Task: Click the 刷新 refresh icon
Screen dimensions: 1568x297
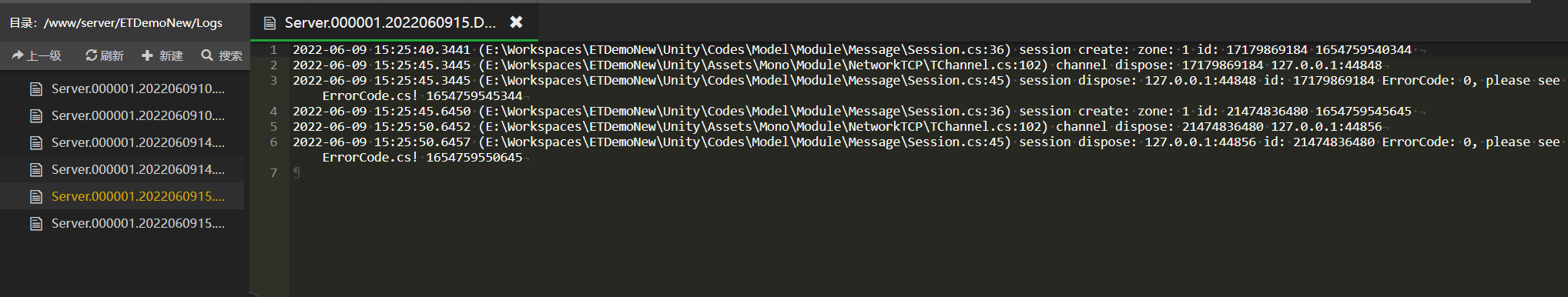Action: pyautogui.click(x=91, y=55)
